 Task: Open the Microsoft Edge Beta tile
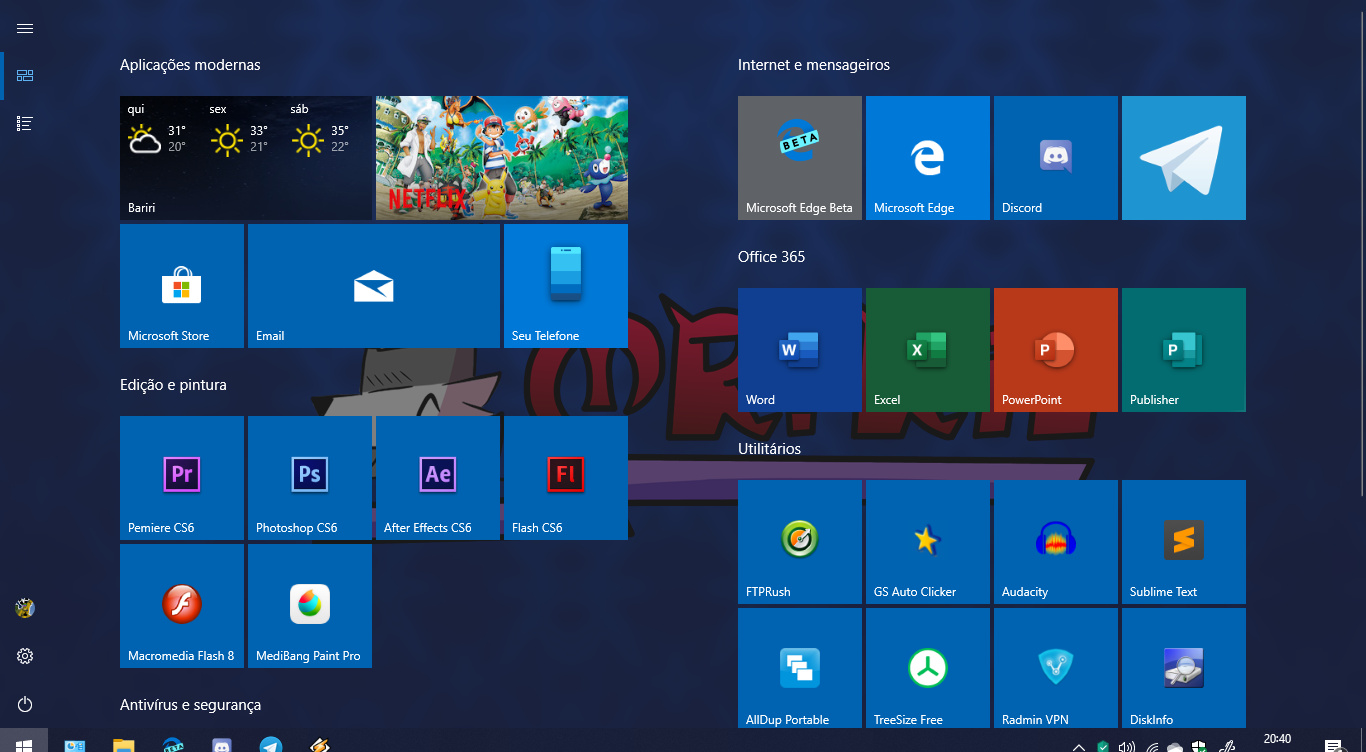pos(800,158)
